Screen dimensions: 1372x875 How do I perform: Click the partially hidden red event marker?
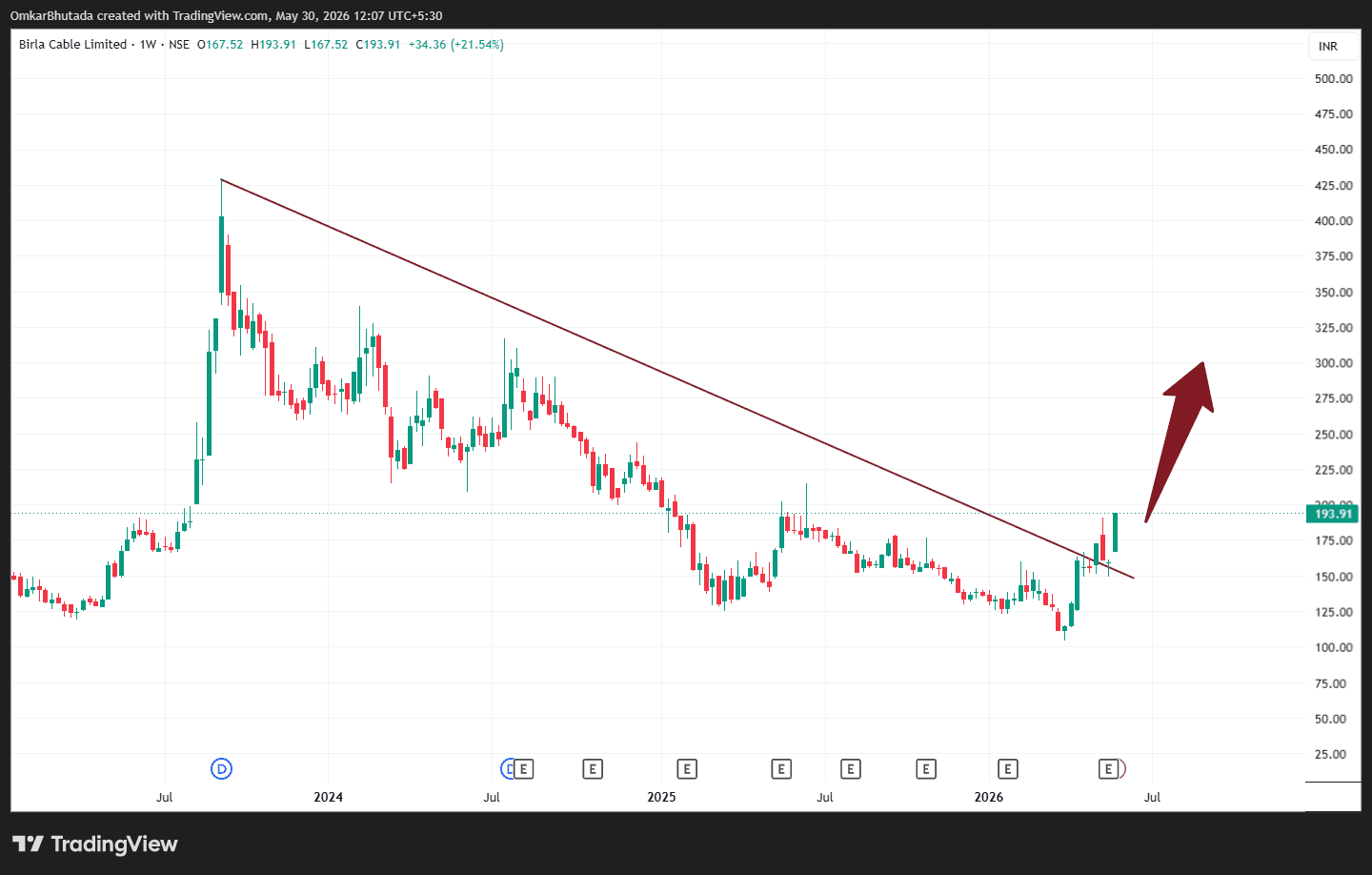[x=1122, y=768]
